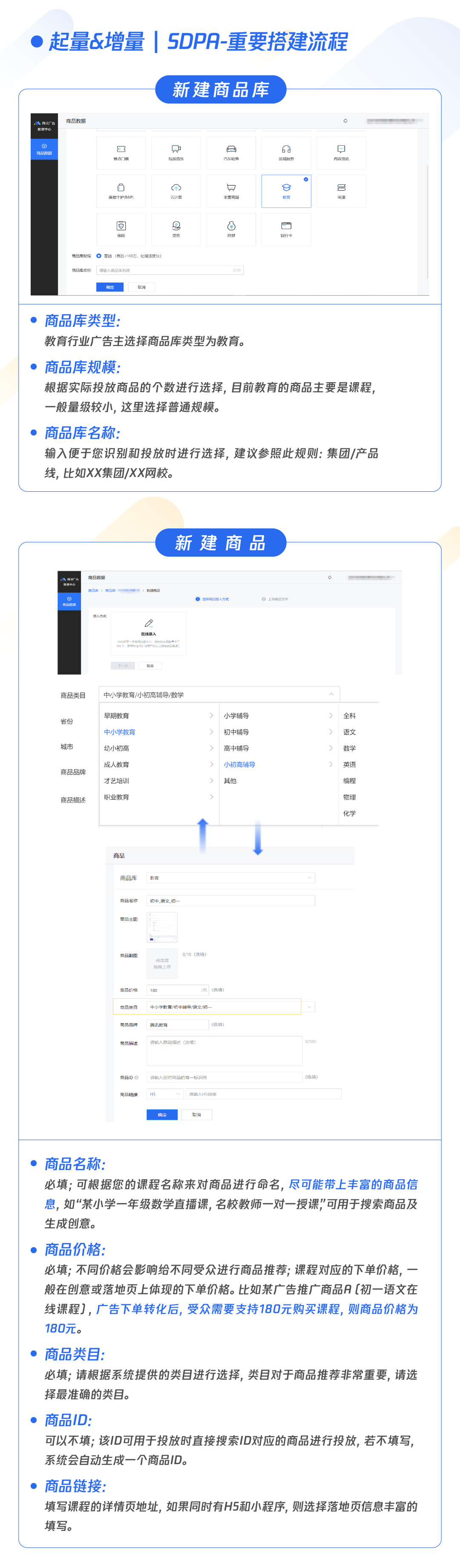Image resolution: width=460 pixels, height=1568 pixels.
Task: Focus the 商品价格 field showing 180
Action: [178, 990]
